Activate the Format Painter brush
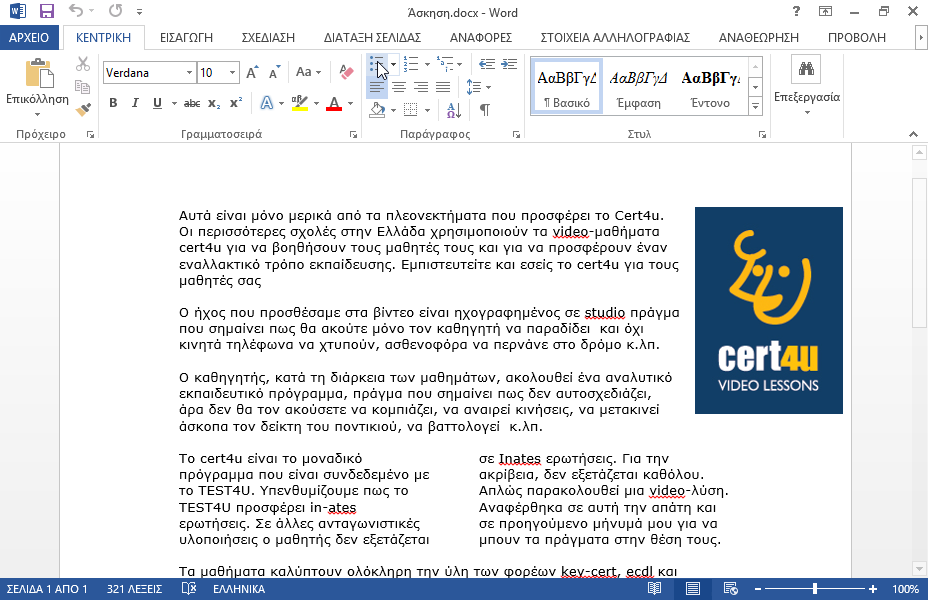928x600 pixels. click(83, 109)
